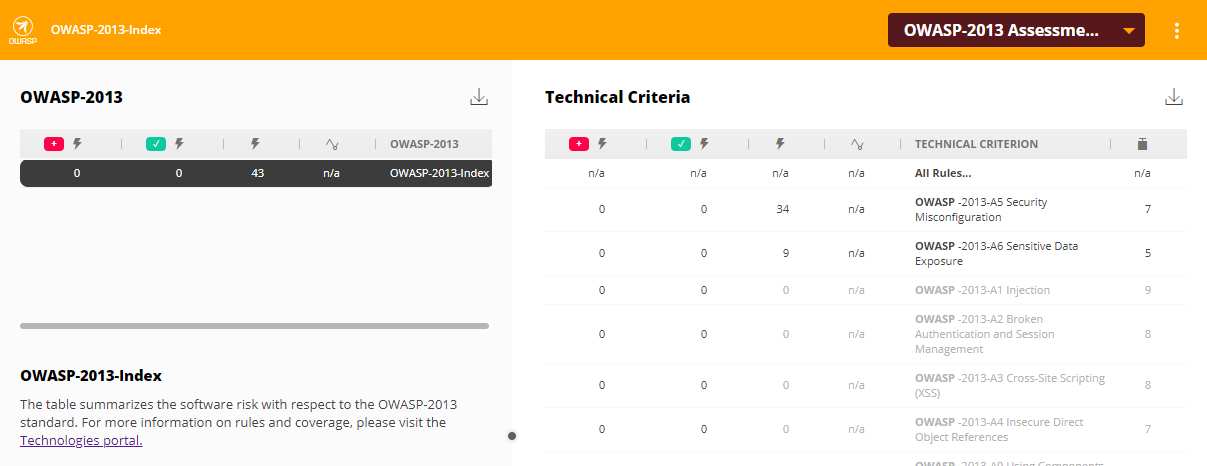Open the Technologies portal link

tap(81, 440)
